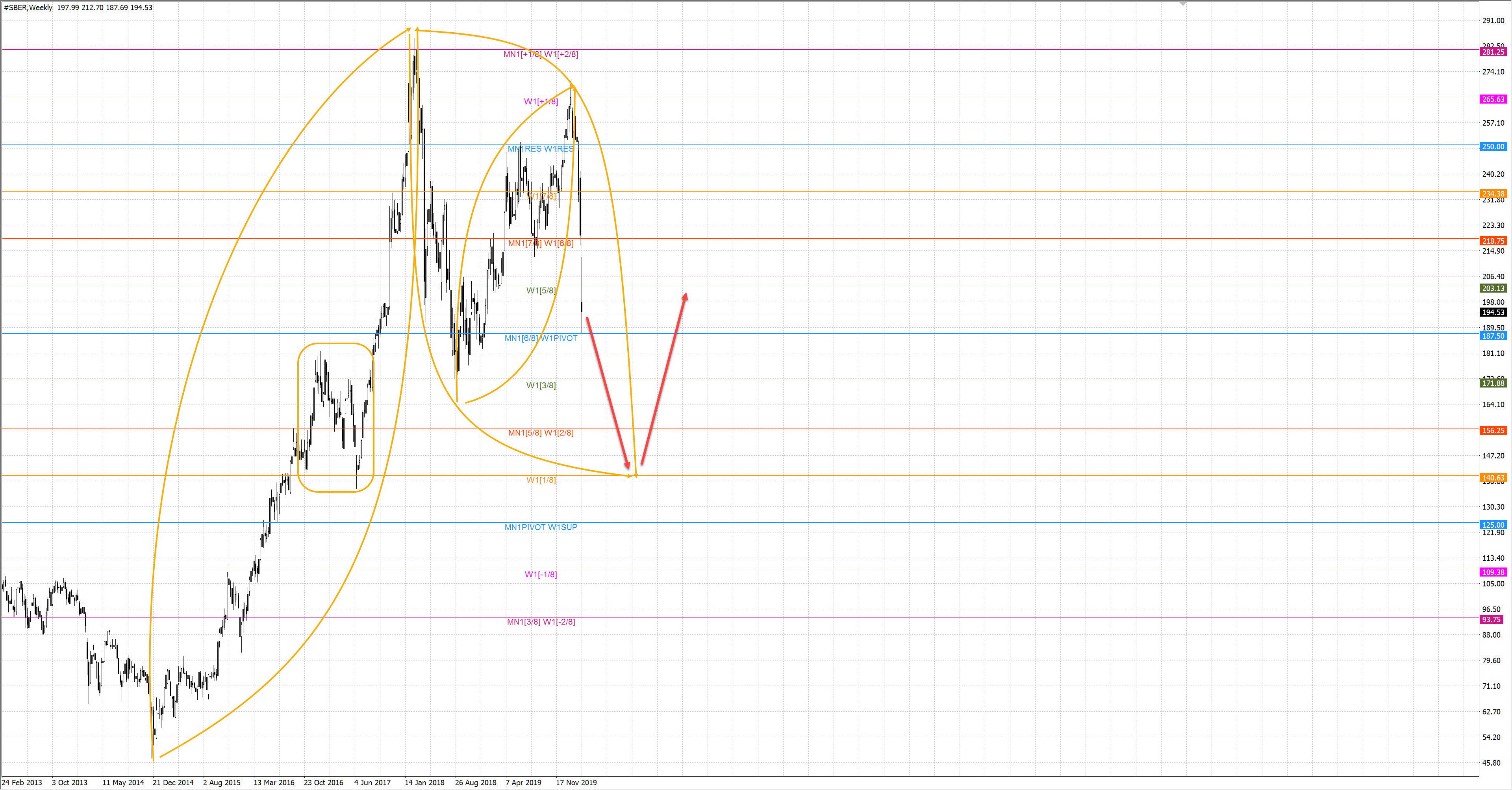Click the 21 Dec 2014 date label
The height and width of the screenshot is (790, 1512).
tap(172, 783)
